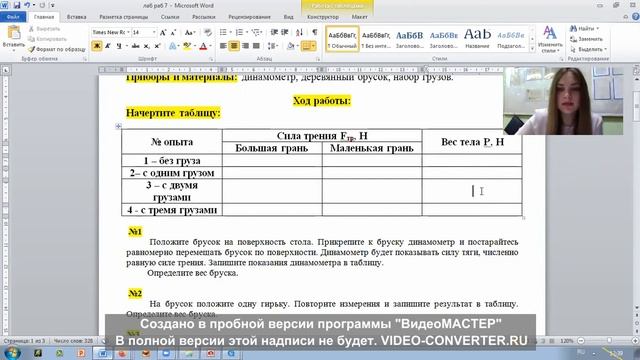Viewport: 640px width, 360px height.
Task: Expand the Styles gallery More arrow
Action: 532,49
